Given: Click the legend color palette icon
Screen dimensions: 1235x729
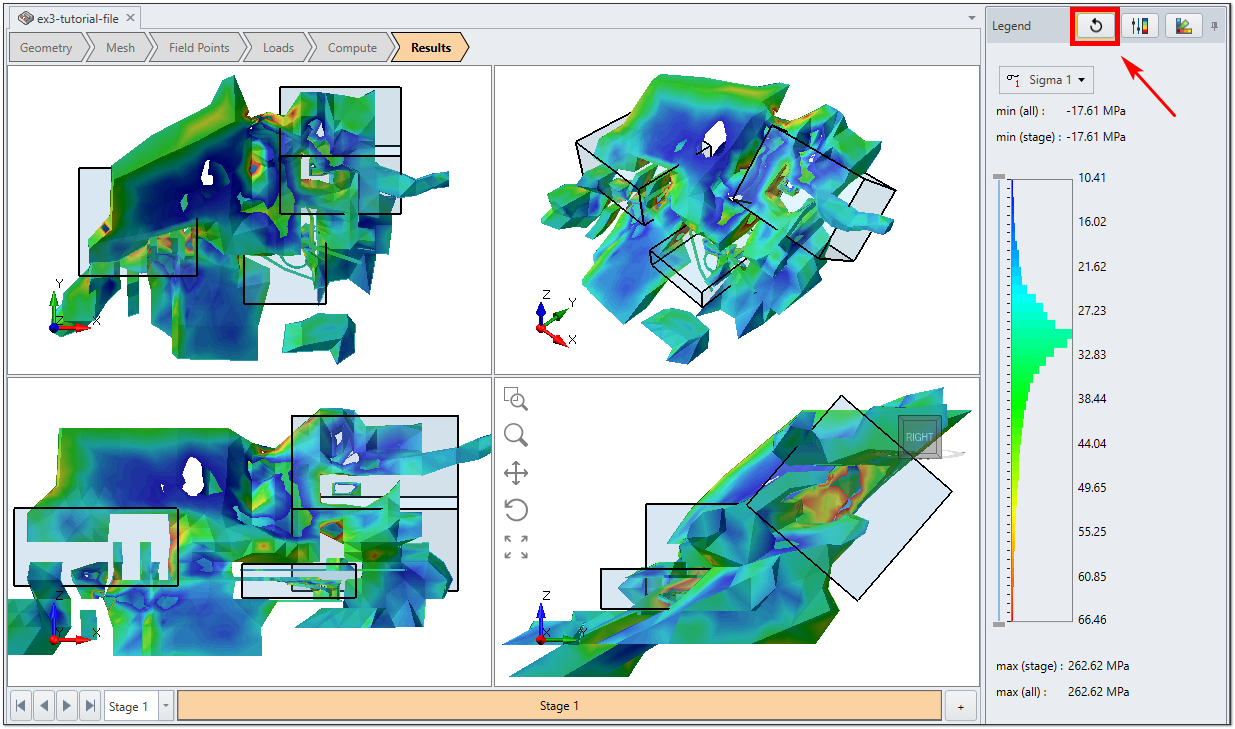Looking at the screenshot, I should 1183,25.
